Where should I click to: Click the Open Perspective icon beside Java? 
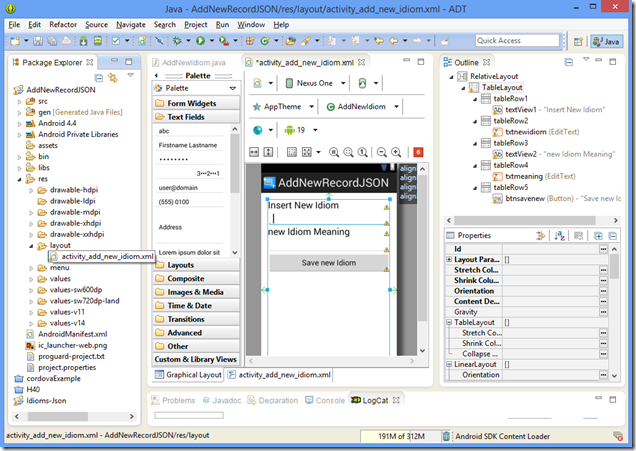578,41
